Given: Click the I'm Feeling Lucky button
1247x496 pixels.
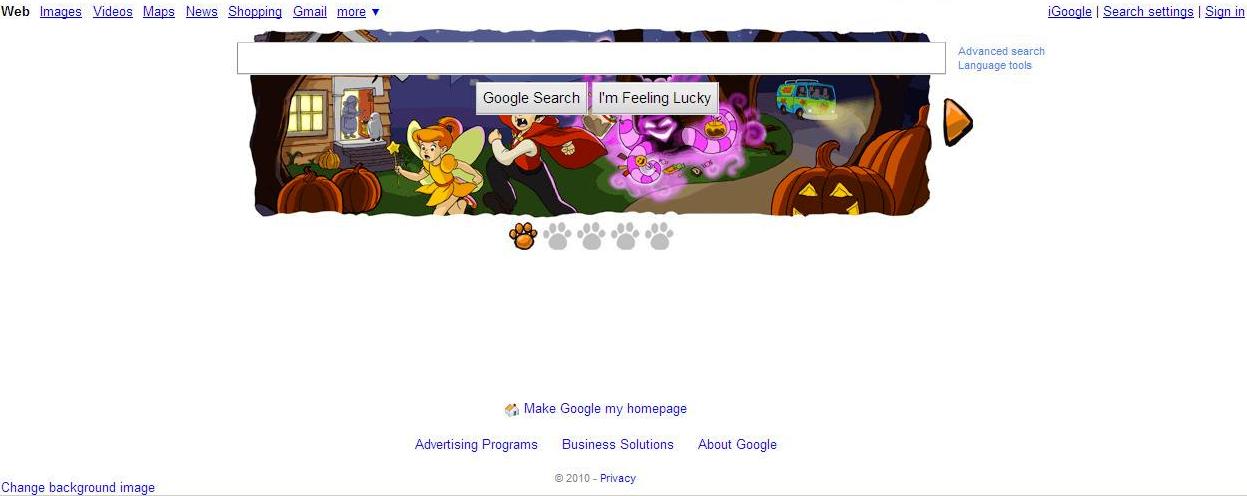Looking at the screenshot, I should tap(655, 98).
